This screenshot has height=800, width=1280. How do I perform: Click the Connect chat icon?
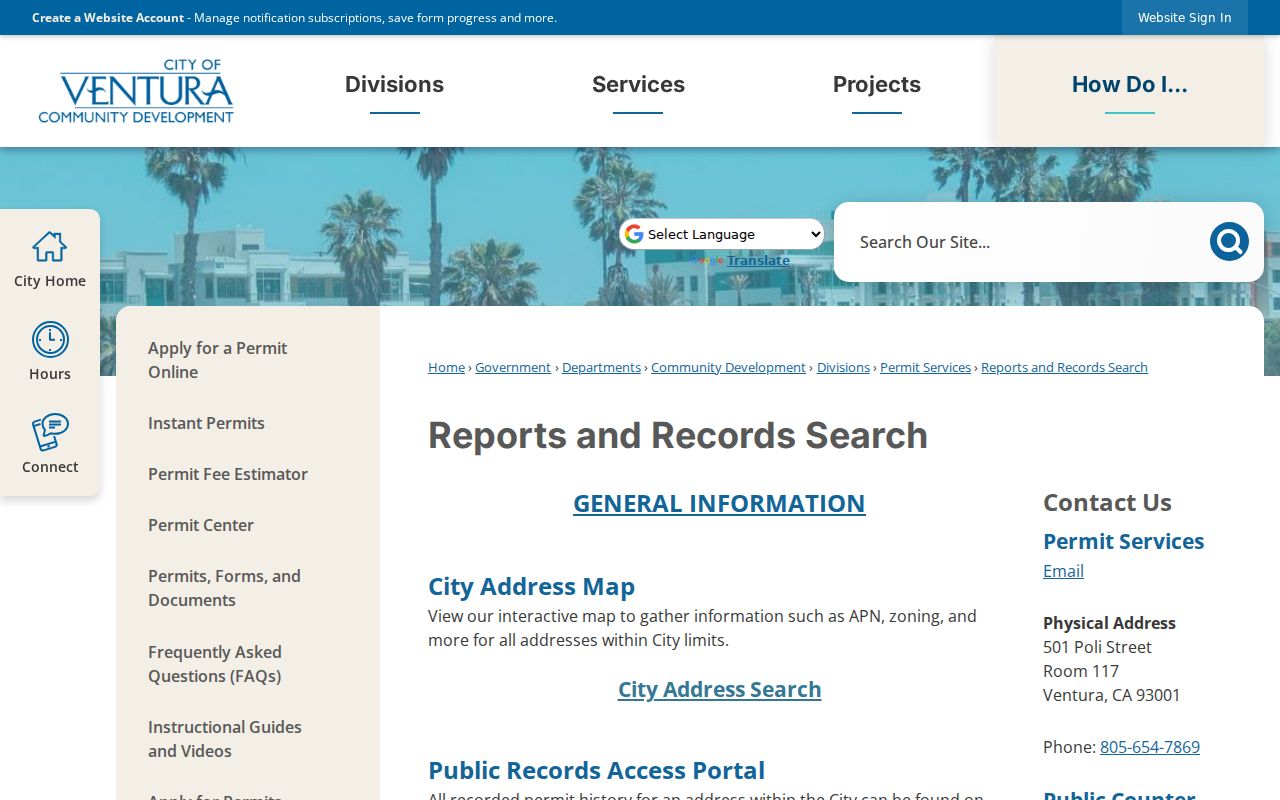(50, 432)
